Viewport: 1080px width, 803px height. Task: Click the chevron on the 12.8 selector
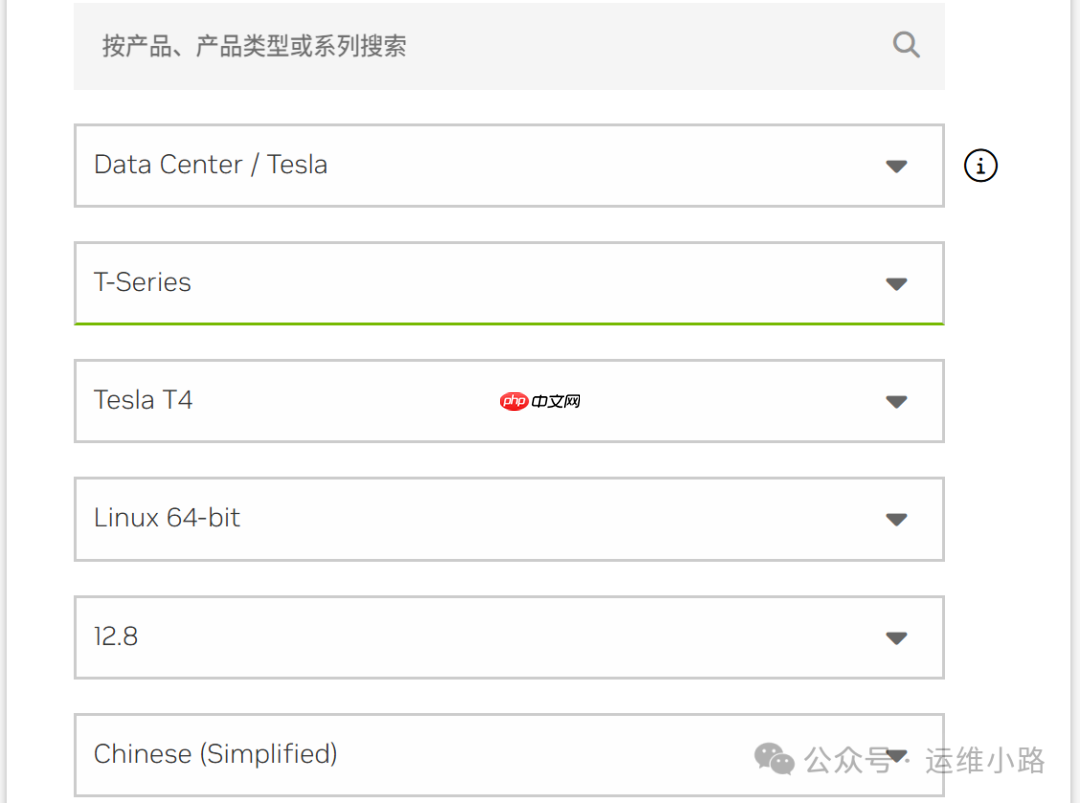[x=897, y=637]
